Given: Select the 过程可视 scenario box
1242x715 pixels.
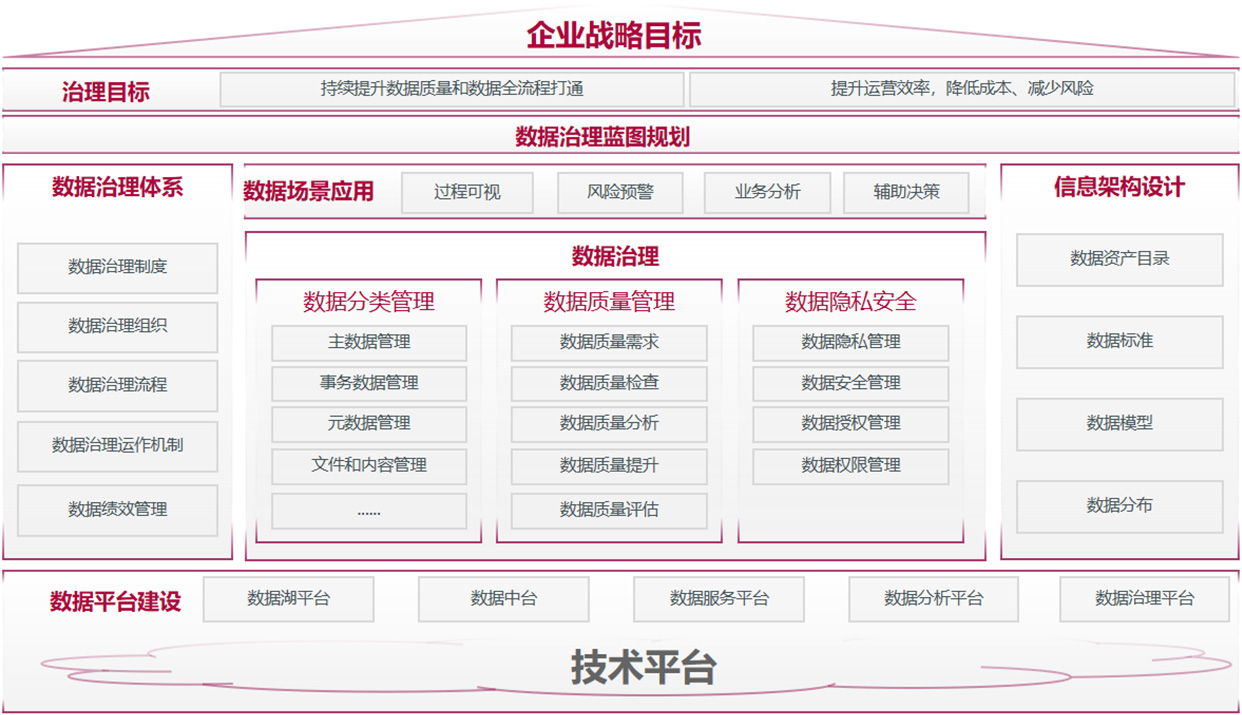Looking at the screenshot, I should 466,192.
